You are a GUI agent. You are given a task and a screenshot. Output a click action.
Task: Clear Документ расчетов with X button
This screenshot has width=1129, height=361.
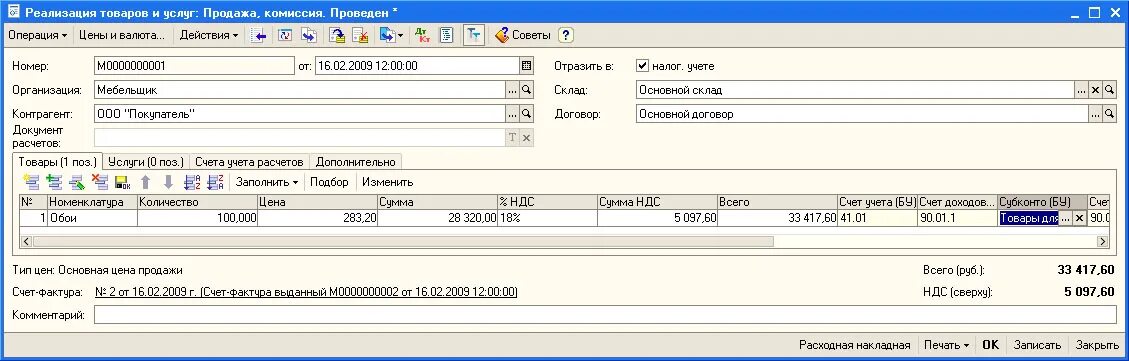[526, 138]
